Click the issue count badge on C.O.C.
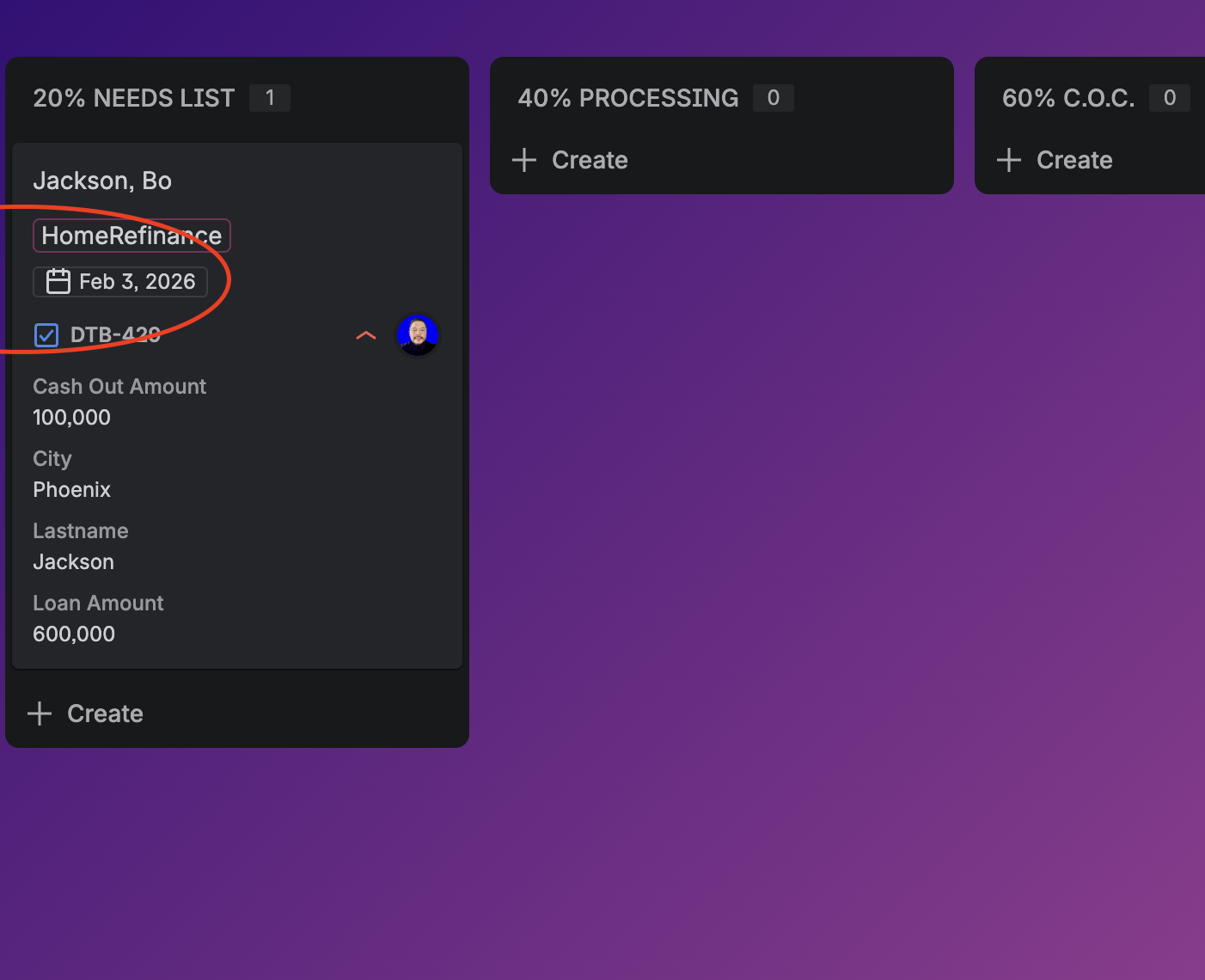 point(1169,98)
